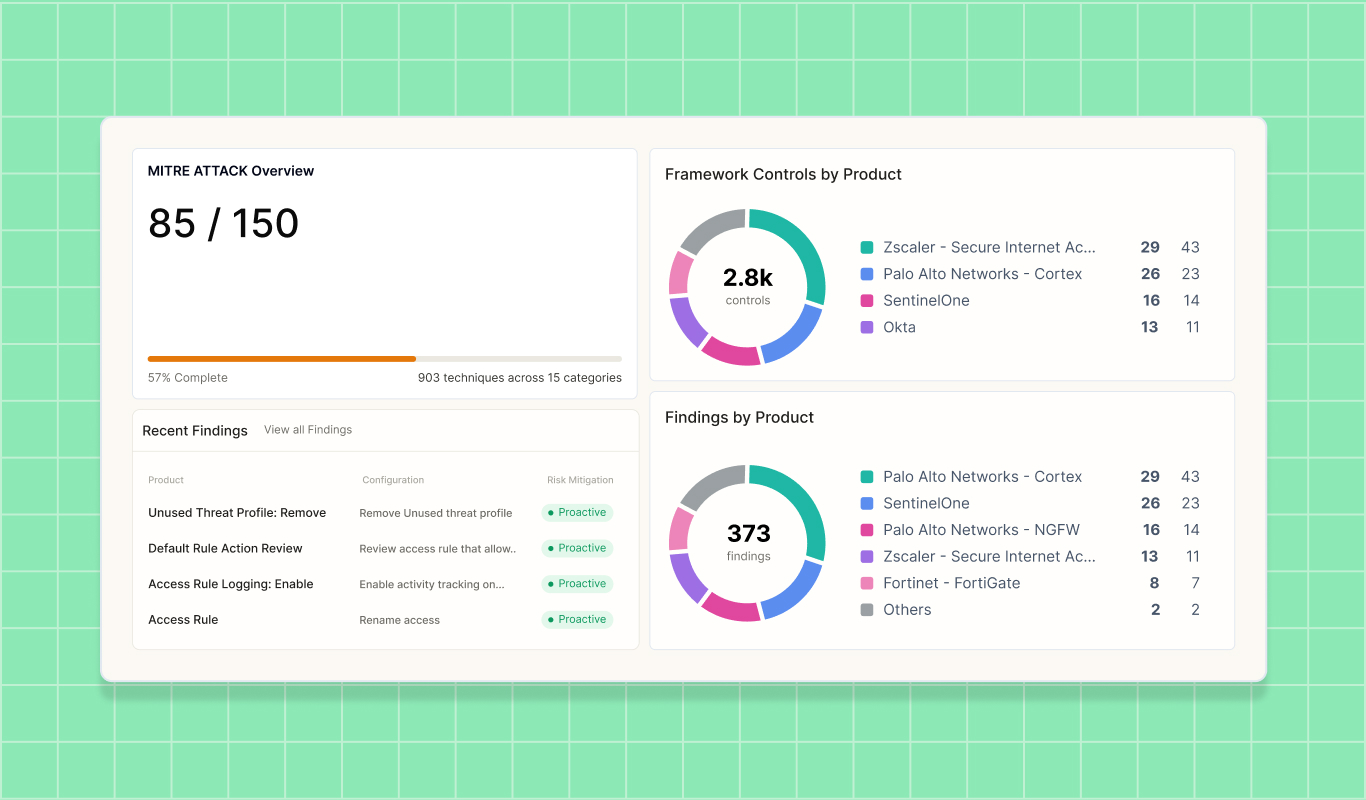Click 903 techniques across 15 categories text
Image resolution: width=1366 pixels, height=800 pixels.
click(520, 378)
